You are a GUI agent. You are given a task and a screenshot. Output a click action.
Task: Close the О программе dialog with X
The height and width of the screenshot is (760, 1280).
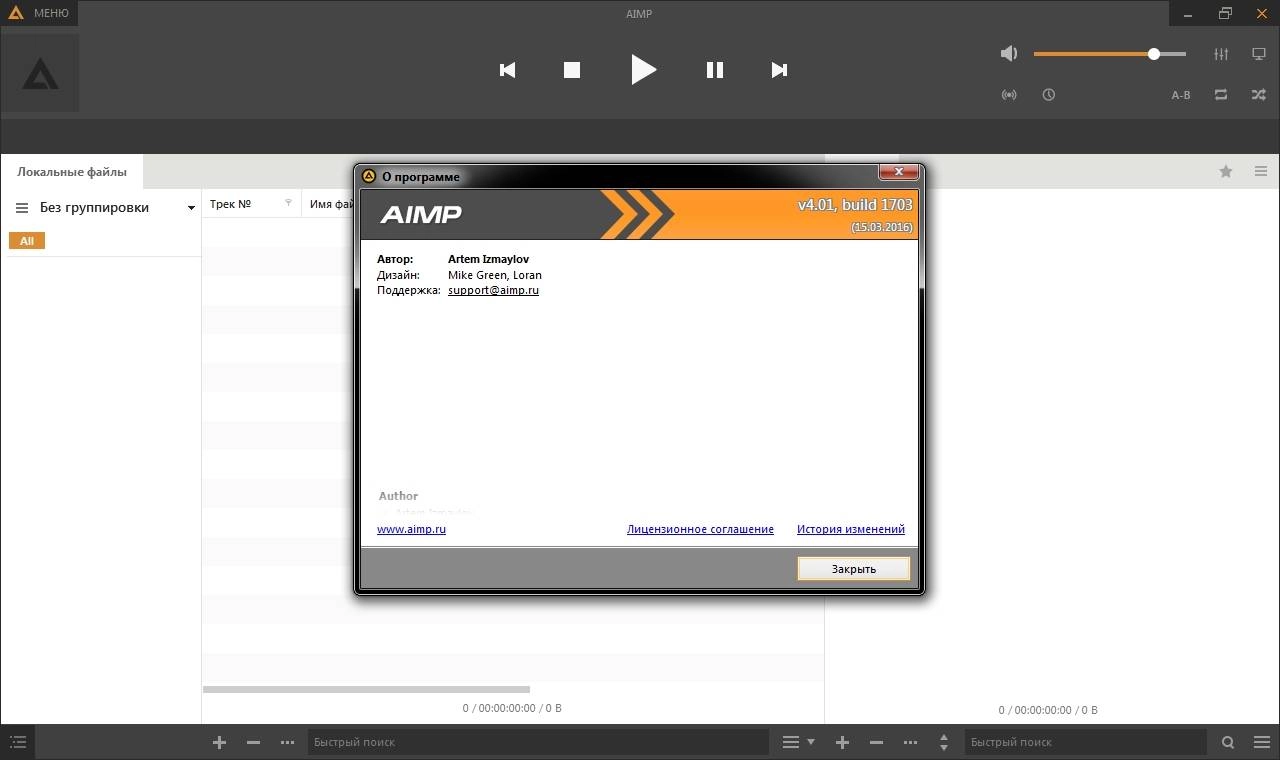(x=898, y=172)
